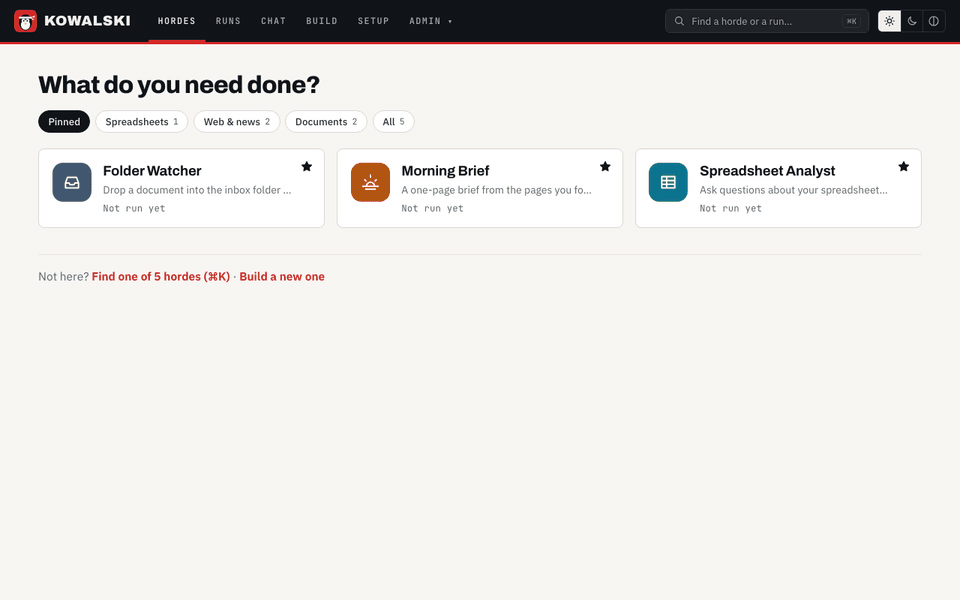Click Morning Brief's Not run yet status
The width and height of the screenshot is (960, 600).
point(432,208)
